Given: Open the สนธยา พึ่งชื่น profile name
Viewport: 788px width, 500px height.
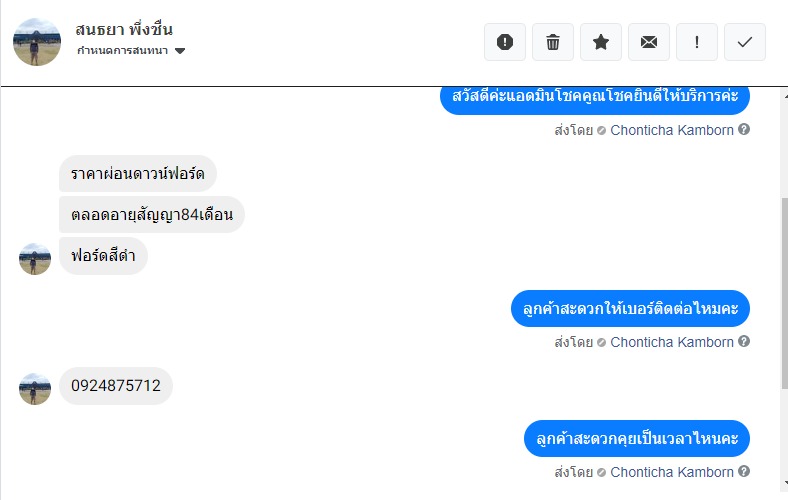Looking at the screenshot, I should pos(124,29).
